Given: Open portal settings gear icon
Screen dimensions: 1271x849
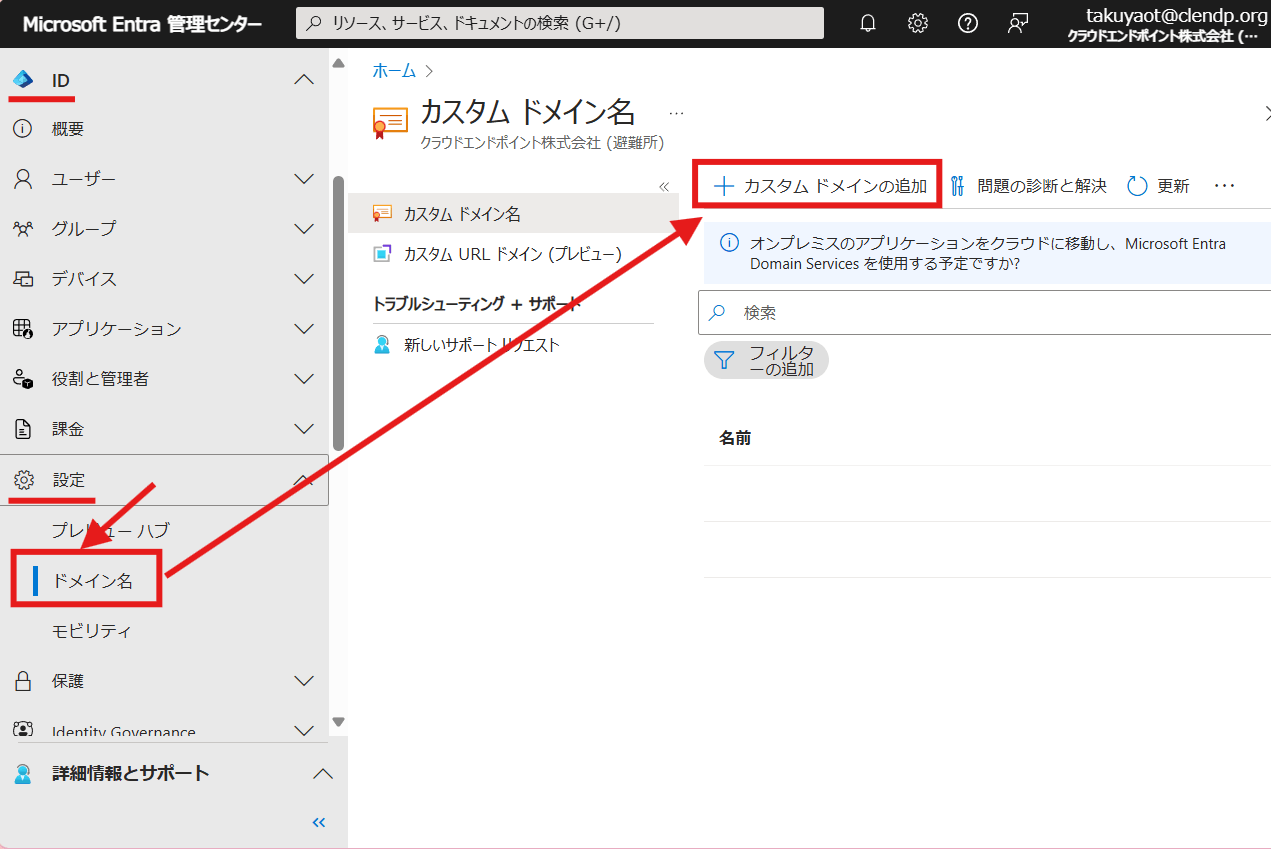Looking at the screenshot, I should point(918,23).
